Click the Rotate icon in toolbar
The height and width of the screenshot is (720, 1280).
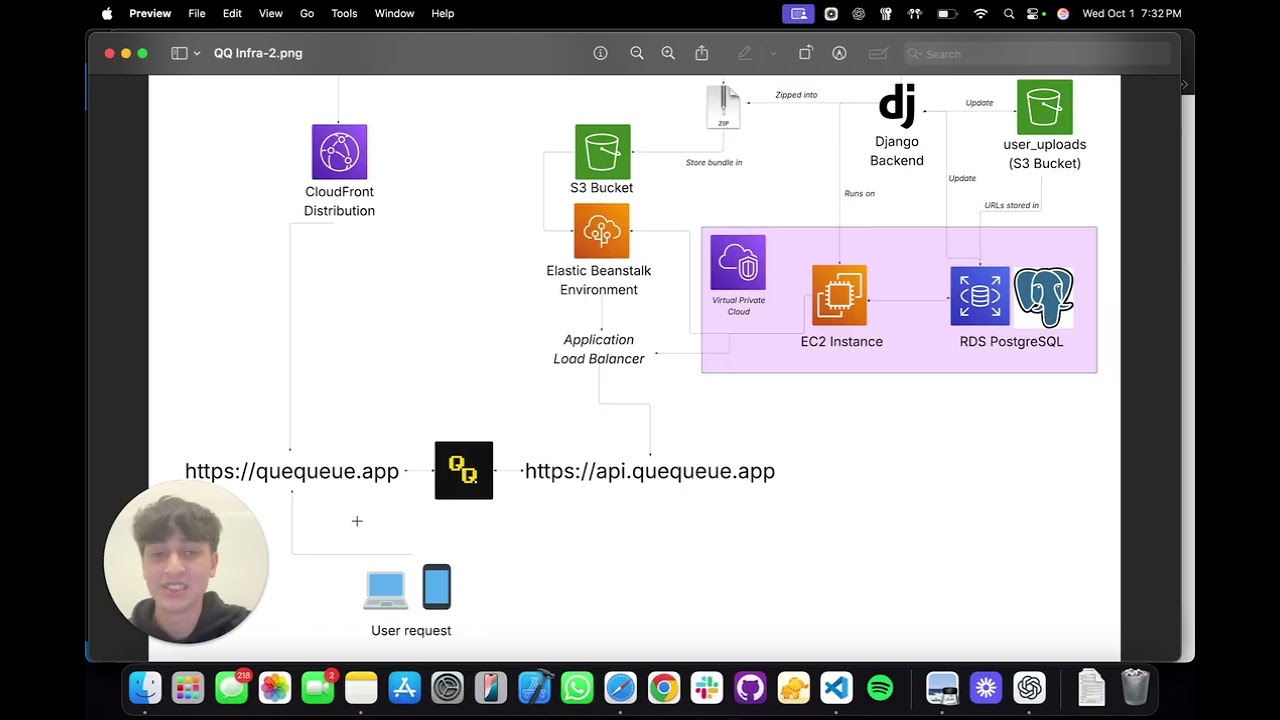point(805,53)
